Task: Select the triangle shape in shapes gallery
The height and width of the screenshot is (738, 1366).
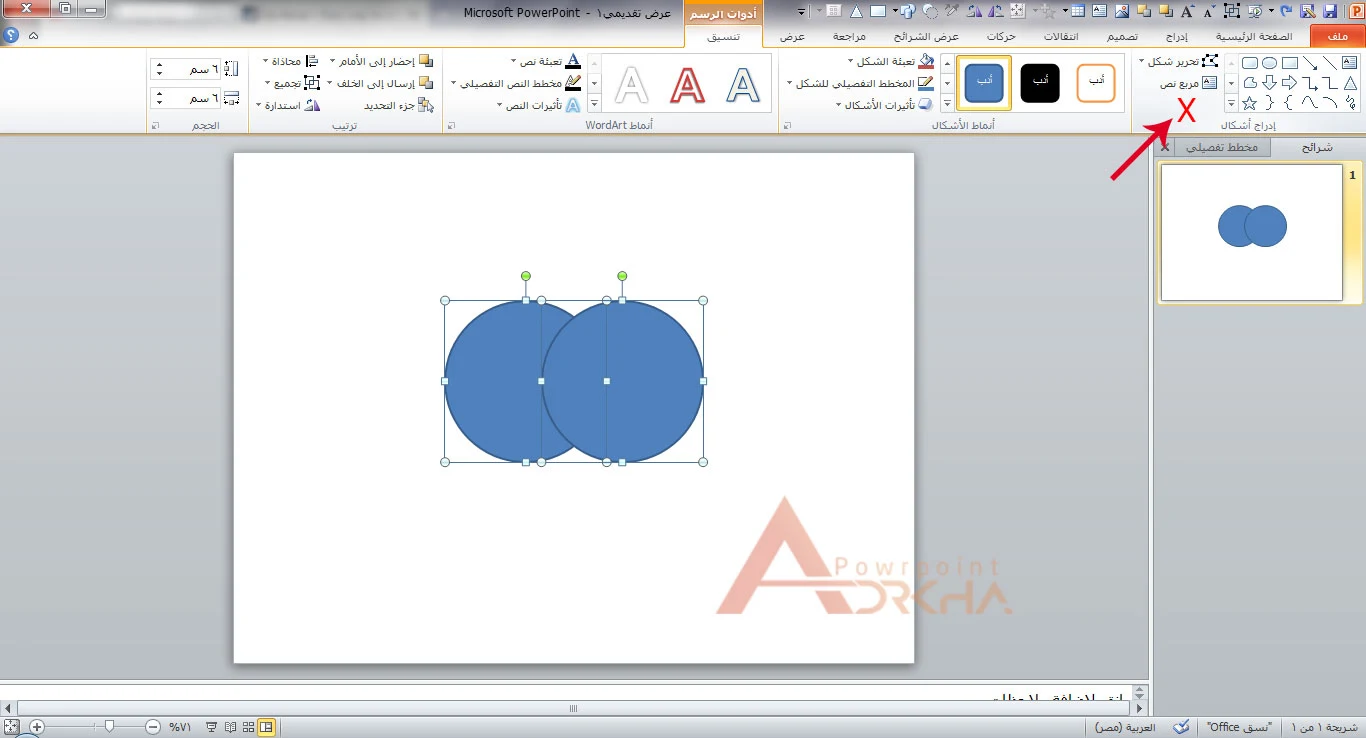Action: (x=1350, y=83)
